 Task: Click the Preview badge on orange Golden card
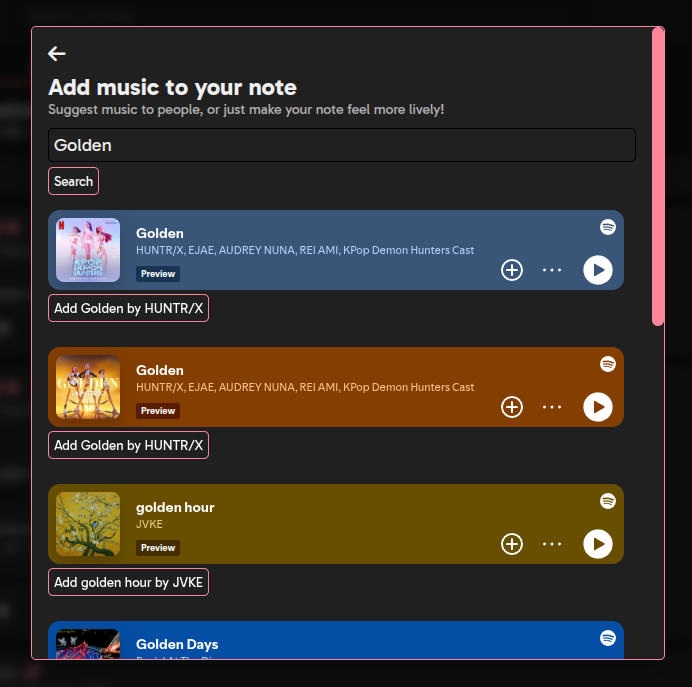coord(158,411)
